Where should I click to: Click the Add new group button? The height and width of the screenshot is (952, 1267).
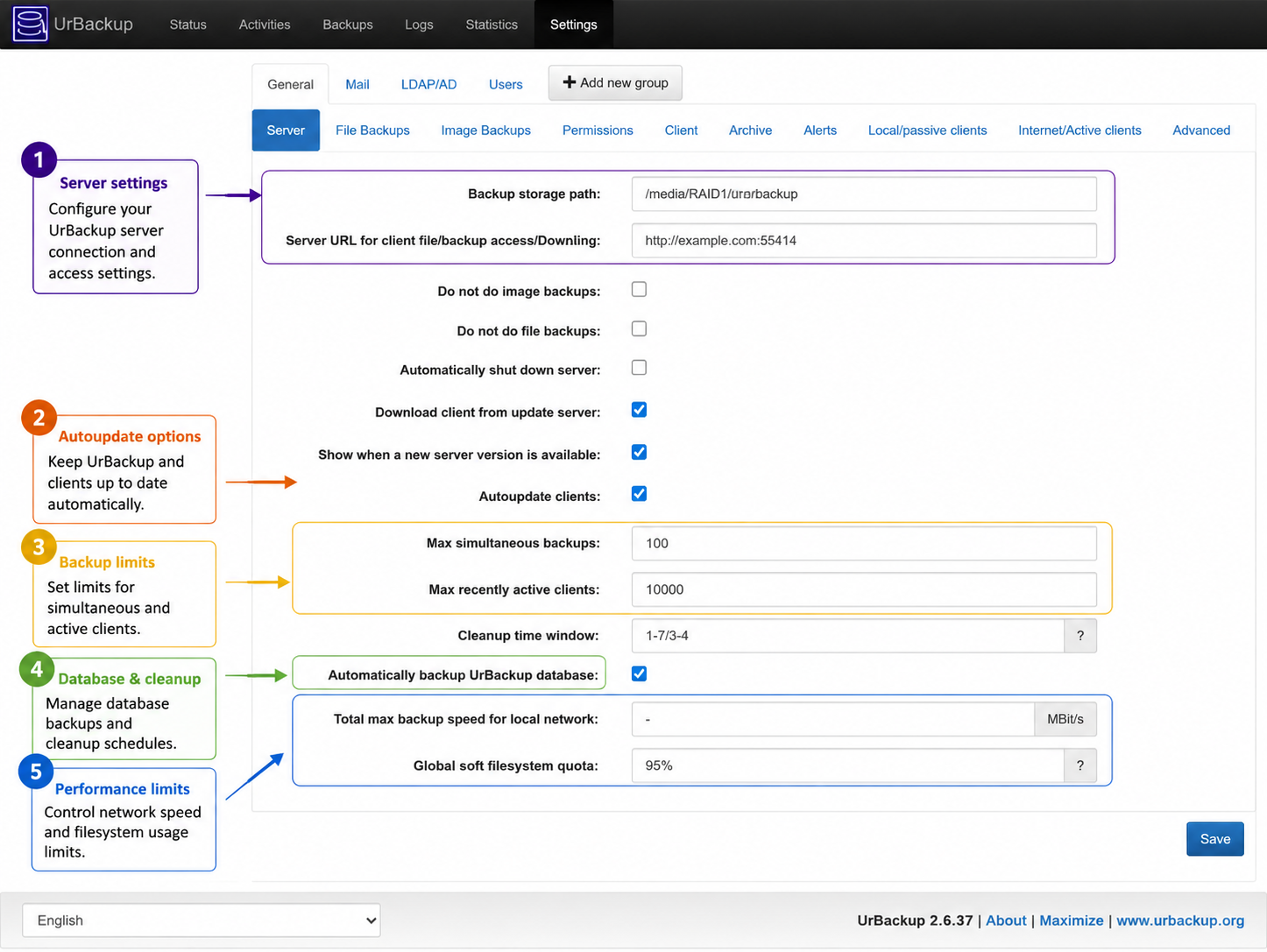(615, 82)
